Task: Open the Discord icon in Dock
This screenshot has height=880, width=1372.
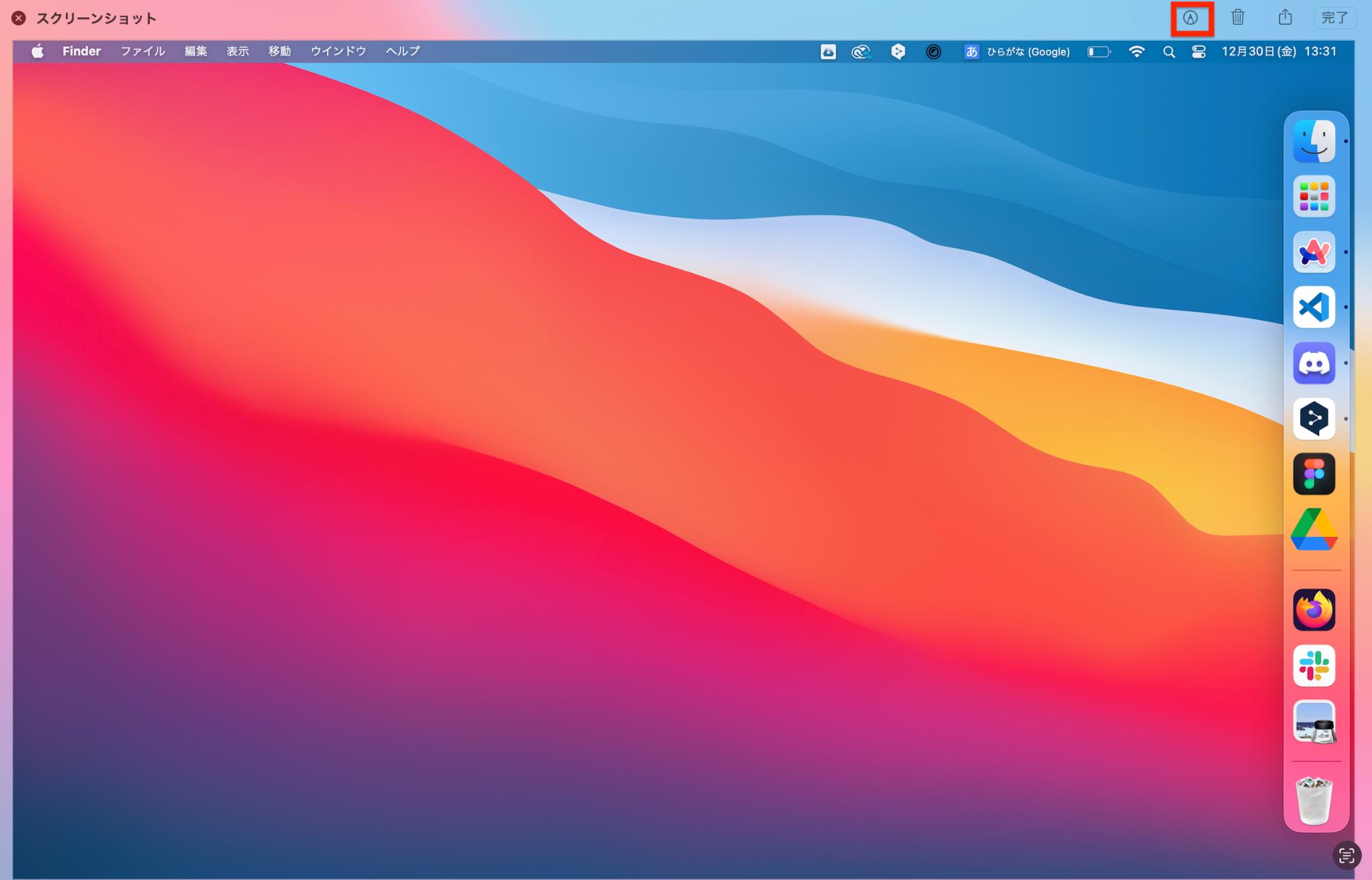Action: pos(1314,363)
